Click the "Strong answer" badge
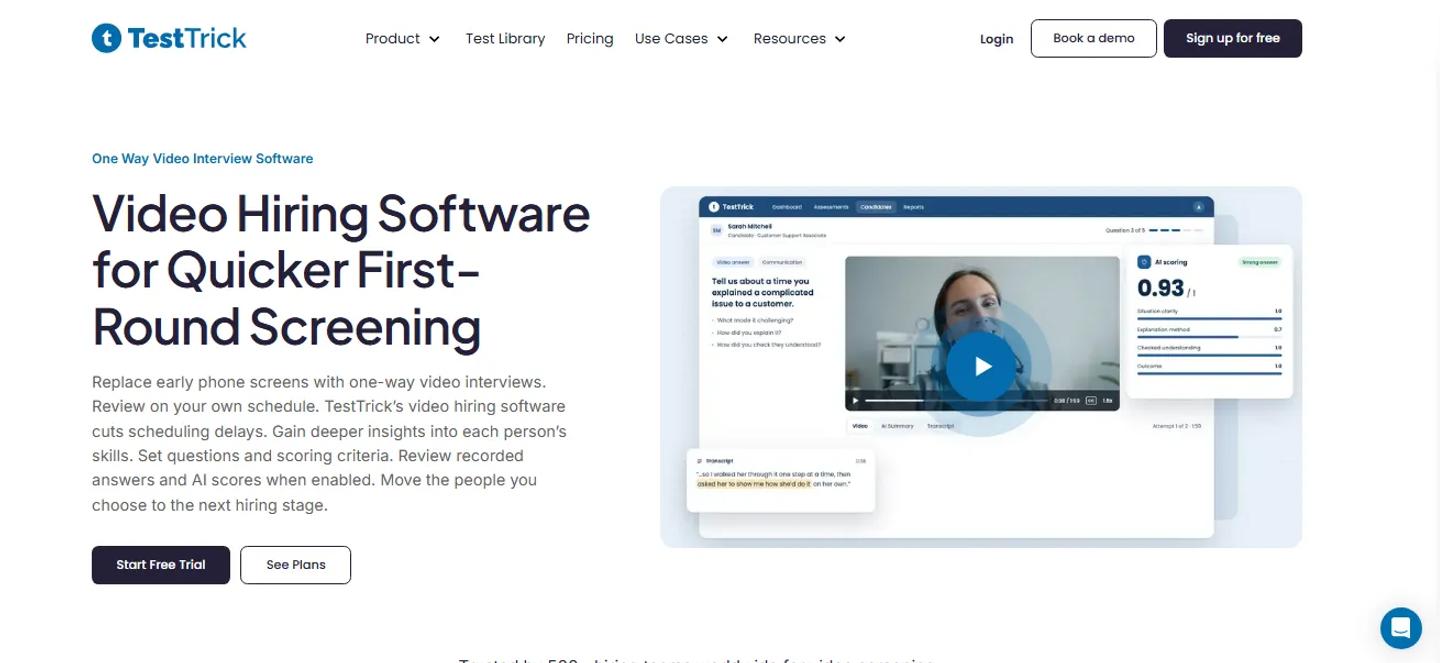The width and height of the screenshot is (1440, 663). tap(1260, 262)
